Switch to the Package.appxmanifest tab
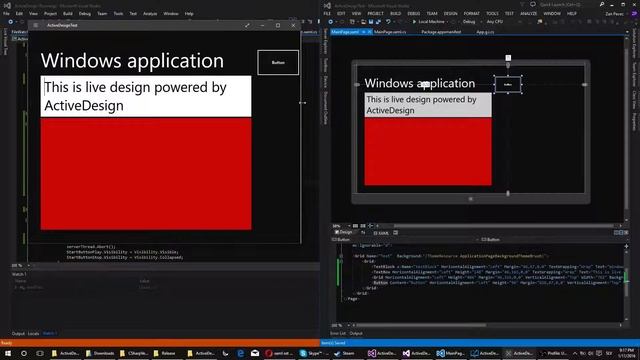Screen dimensions: 640x360 tap(441, 32)
